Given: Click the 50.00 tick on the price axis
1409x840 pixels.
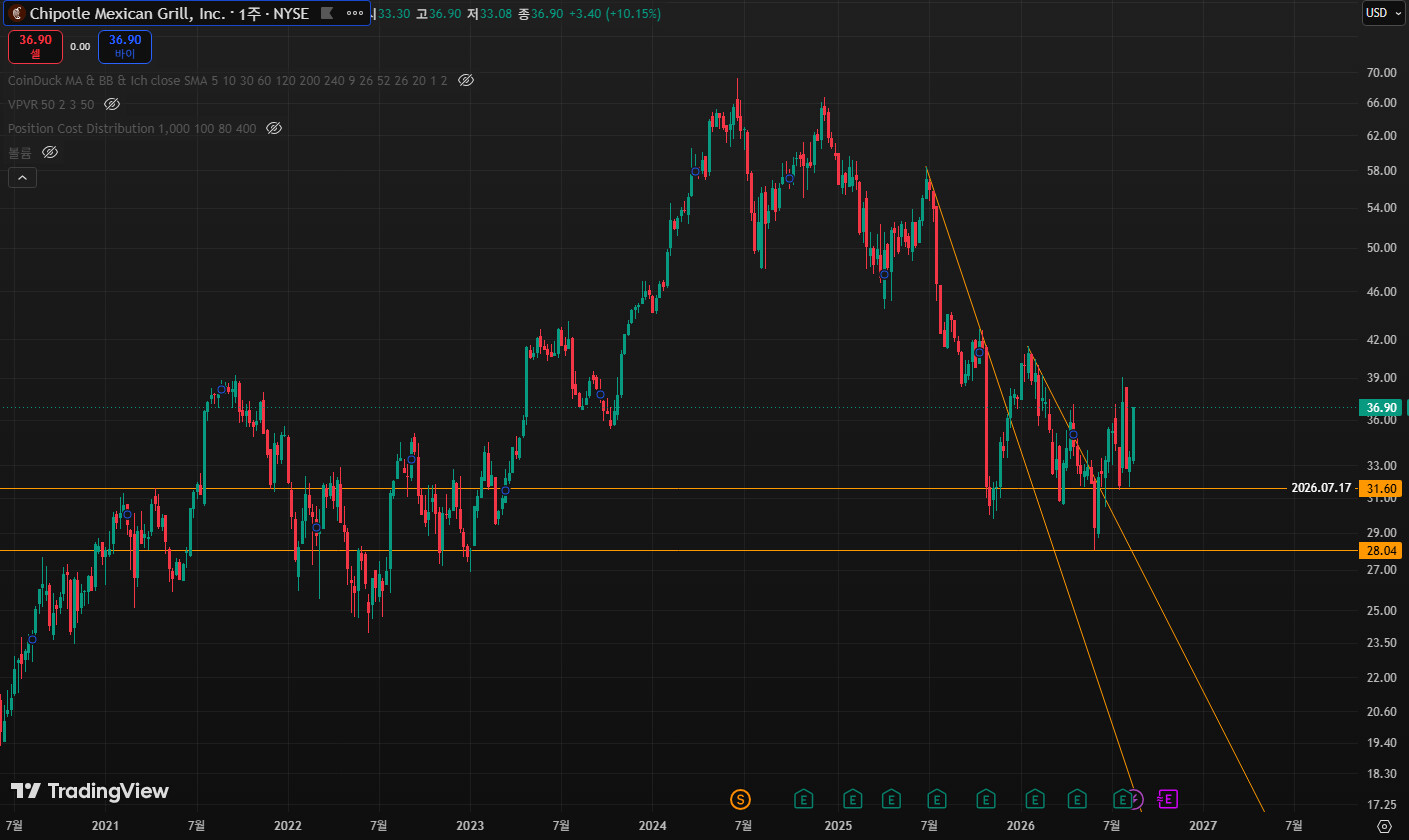Looking at the screenshot, I should pos(1382,248).
